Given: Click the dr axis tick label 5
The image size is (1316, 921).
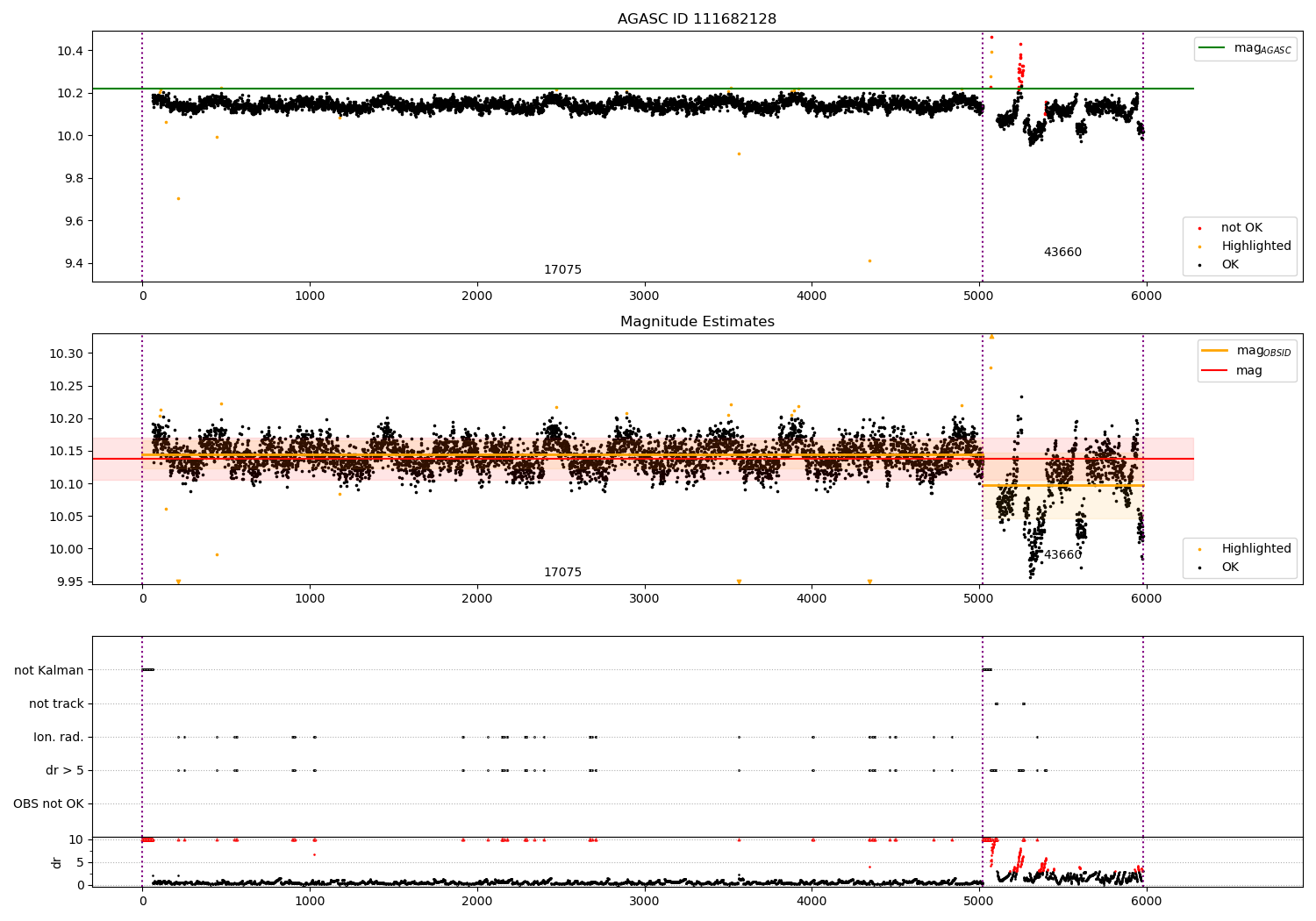Looking at the screenshot, I should pyautogui.click(x=81, y=862).
